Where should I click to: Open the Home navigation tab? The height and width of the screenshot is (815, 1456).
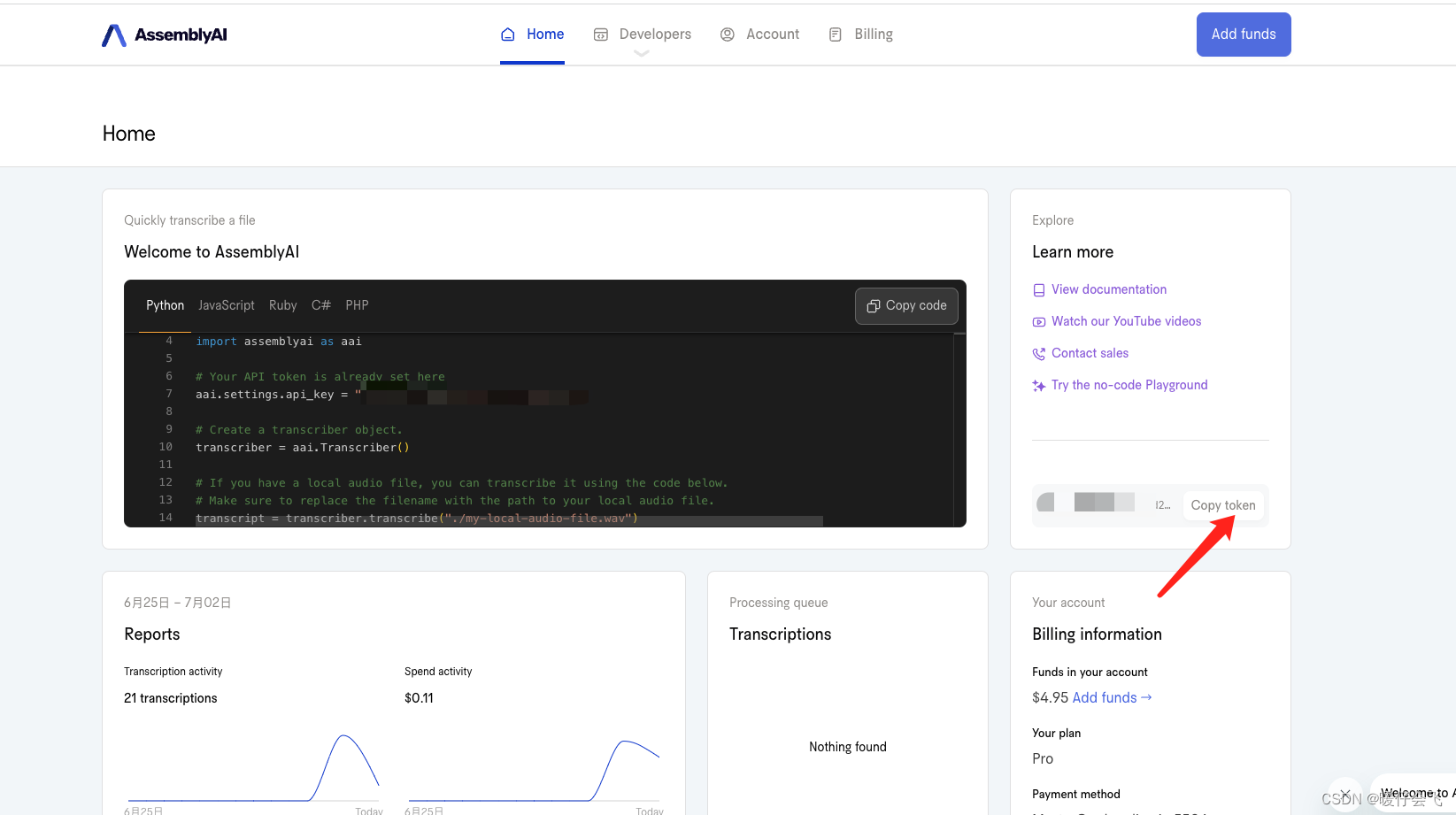coord(532,35)
